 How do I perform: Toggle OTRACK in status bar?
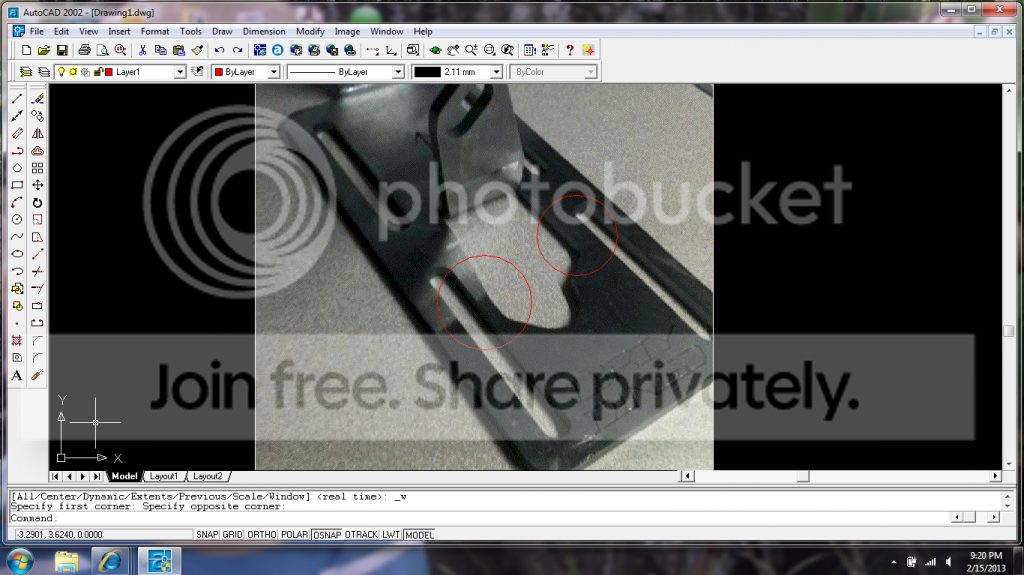click(x=362, y=534)
